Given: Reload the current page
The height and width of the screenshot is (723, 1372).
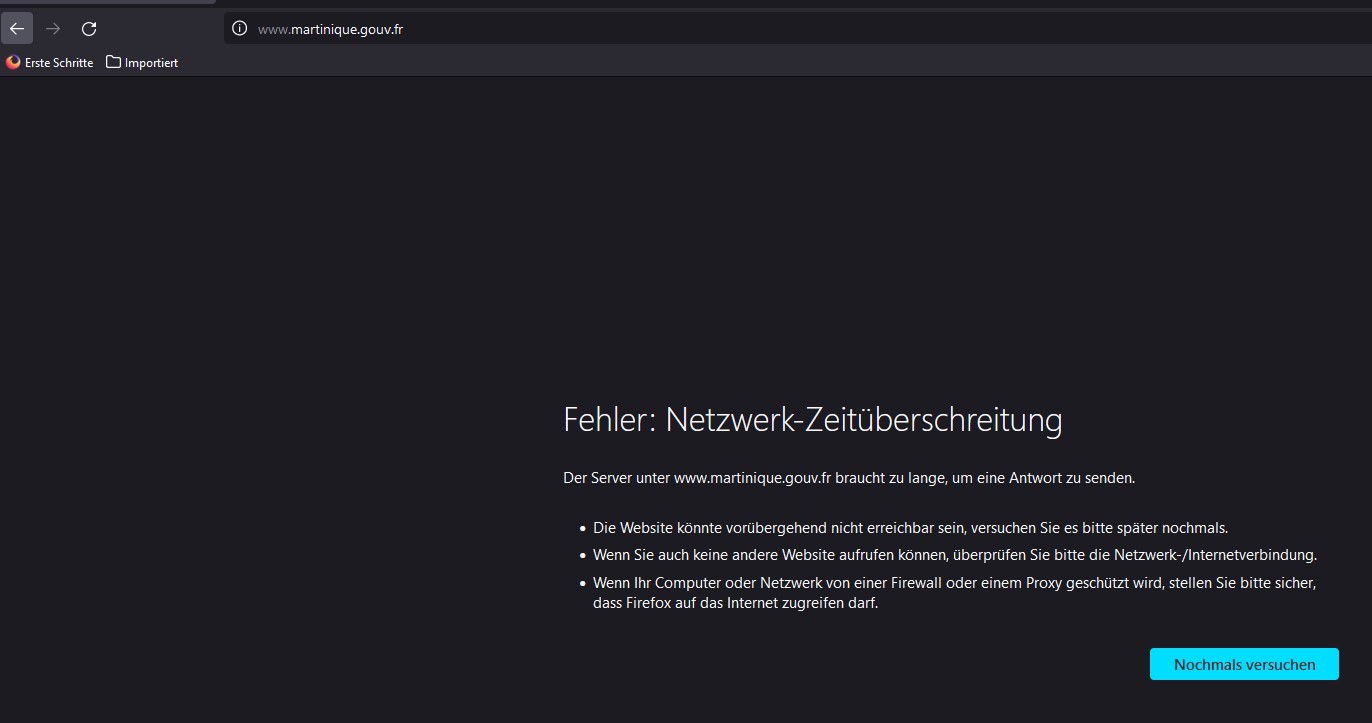Looking at the screenshot, I should 89,29.
